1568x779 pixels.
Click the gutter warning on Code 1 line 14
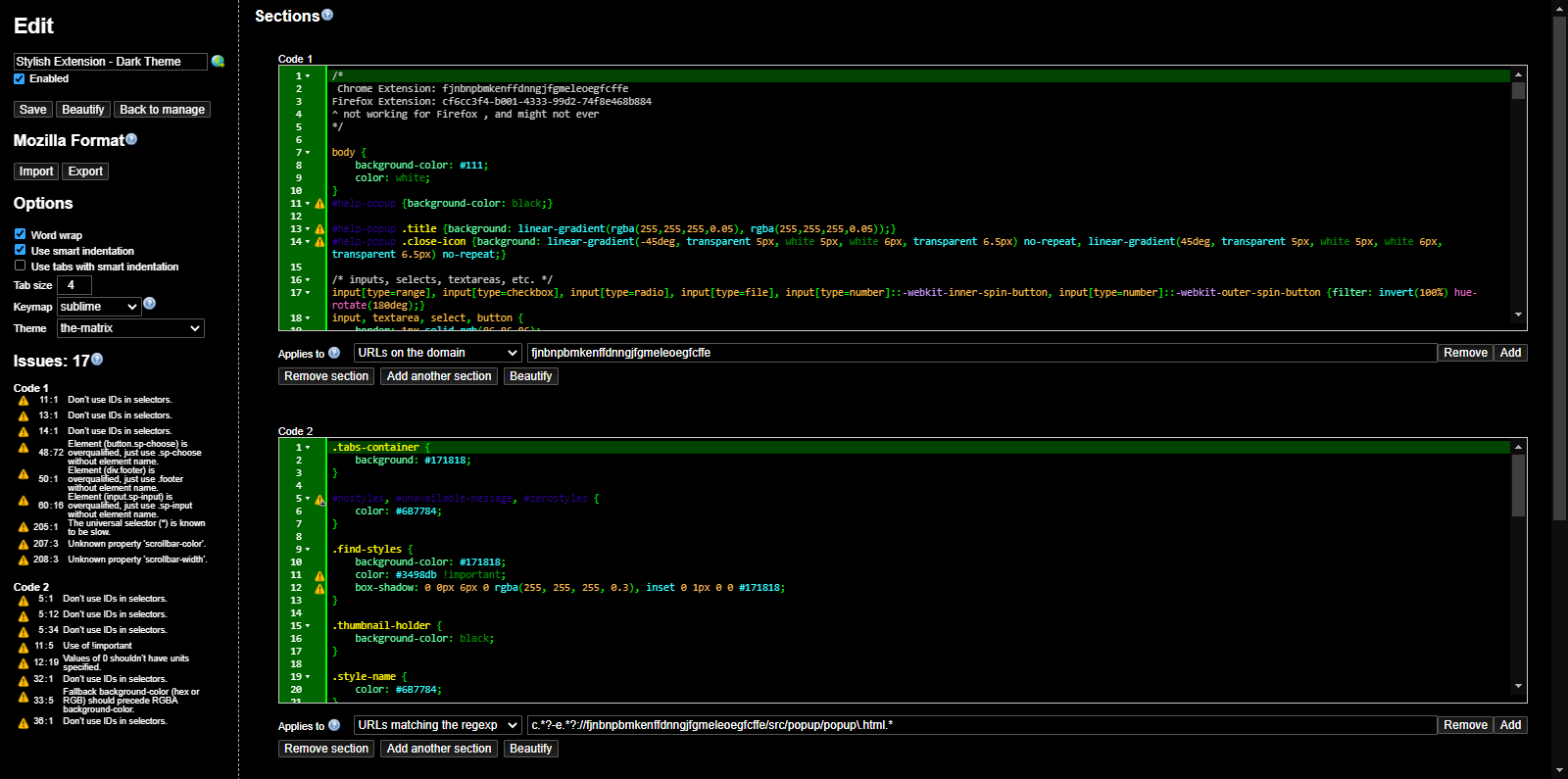(x=319, y=242)
